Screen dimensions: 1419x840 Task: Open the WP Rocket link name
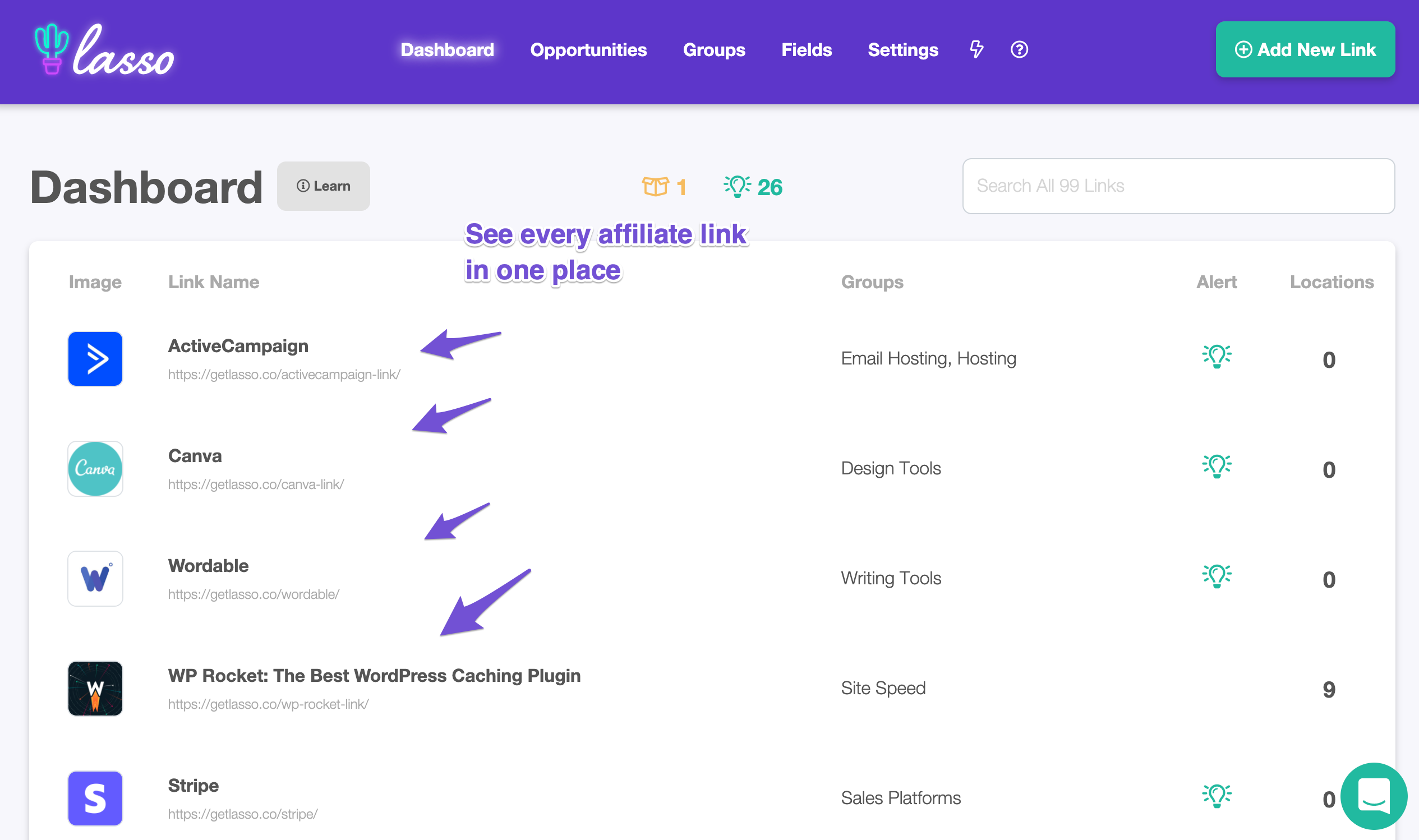point(374,675)
